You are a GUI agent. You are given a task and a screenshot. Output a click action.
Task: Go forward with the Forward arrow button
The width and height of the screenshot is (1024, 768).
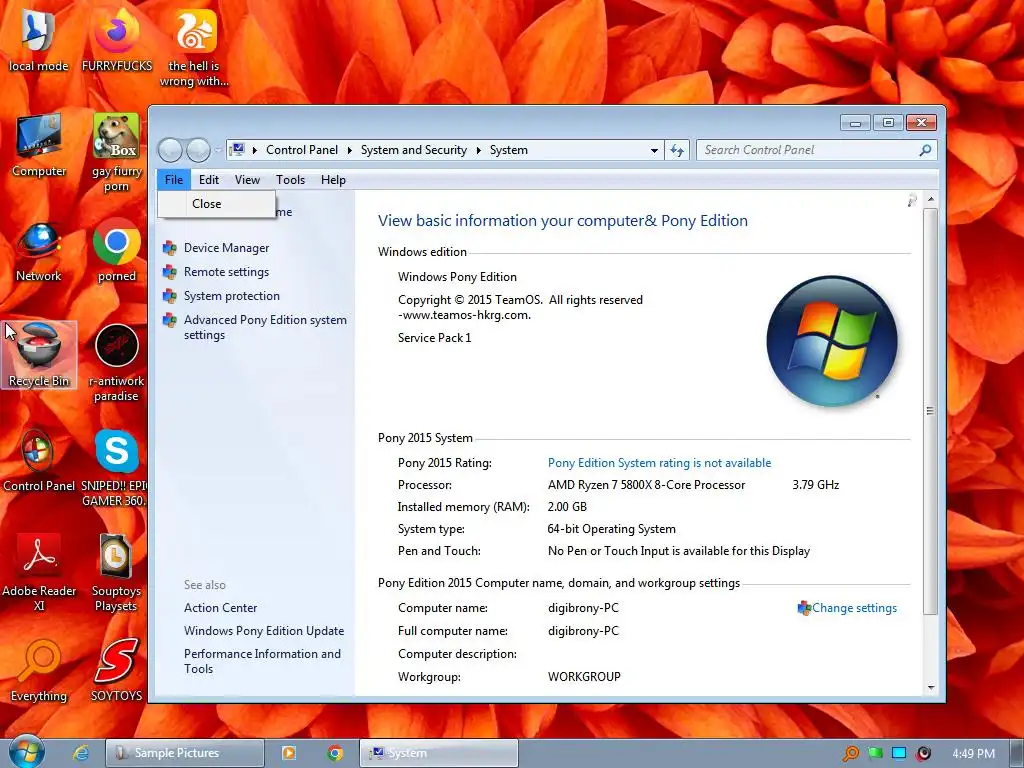tap(199, 150)
